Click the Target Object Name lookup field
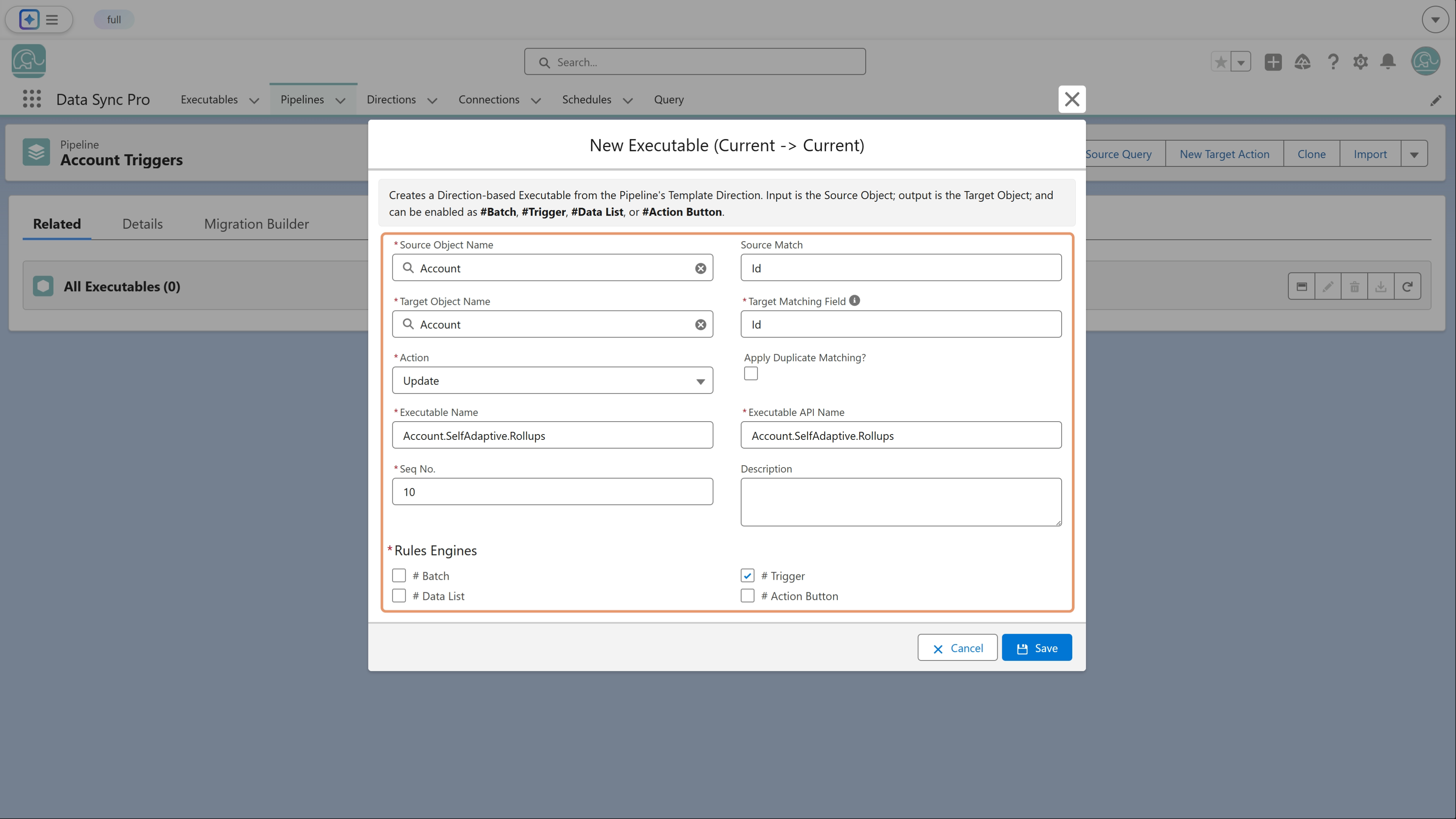The image size is (1456, 819). [552, 324]
